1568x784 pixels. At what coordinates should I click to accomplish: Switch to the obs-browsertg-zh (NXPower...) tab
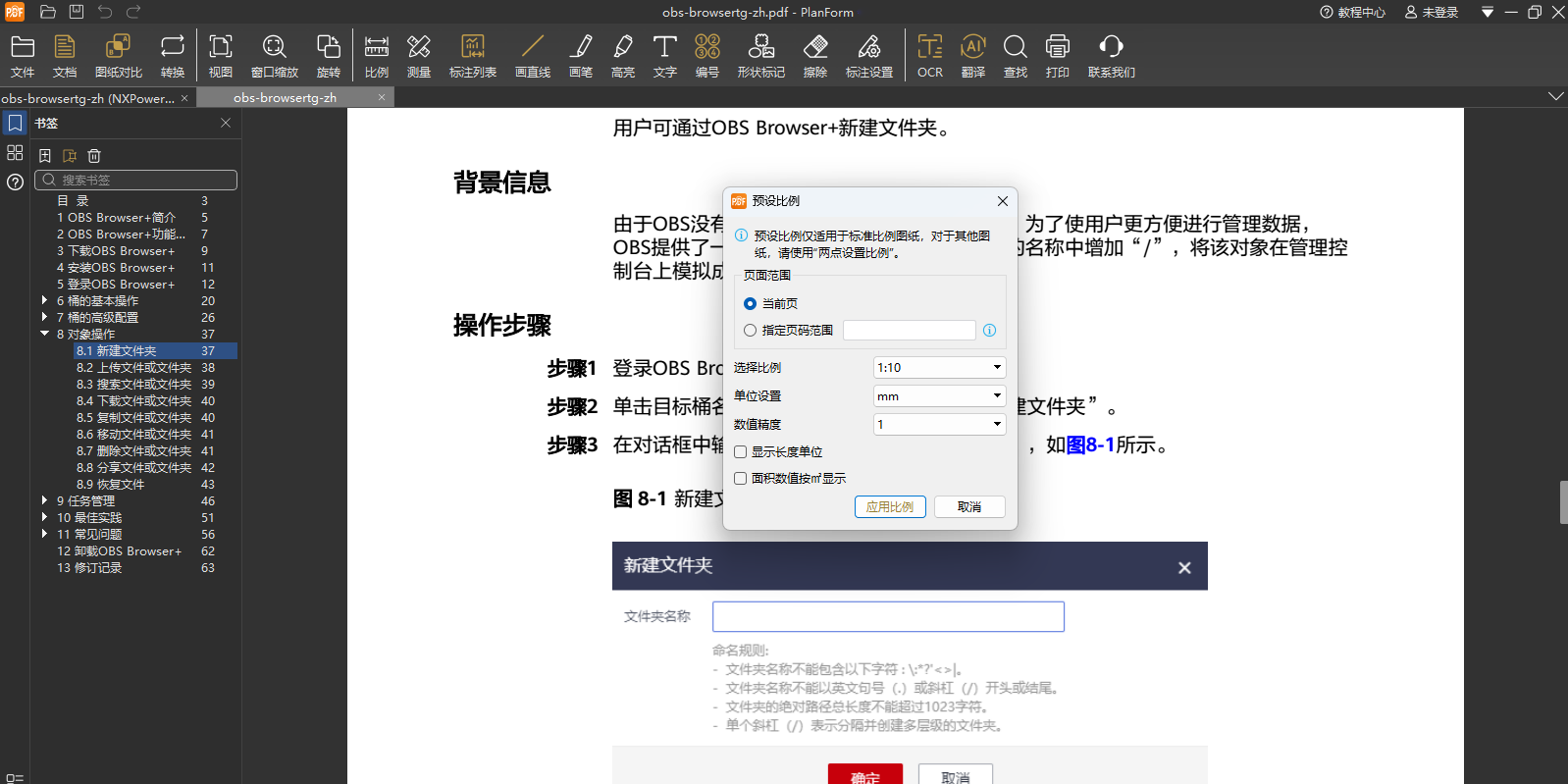pos(88,98)
